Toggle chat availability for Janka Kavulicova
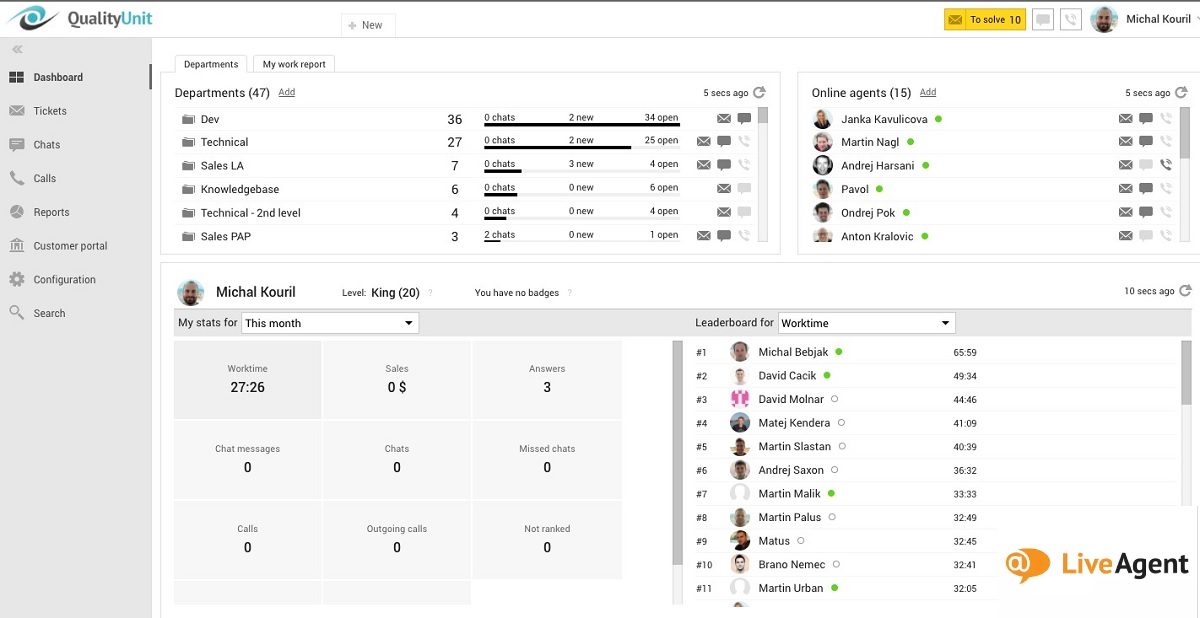Image resolution: width=1200 pixels, height=618 pixels. (x=1145, y=118)
